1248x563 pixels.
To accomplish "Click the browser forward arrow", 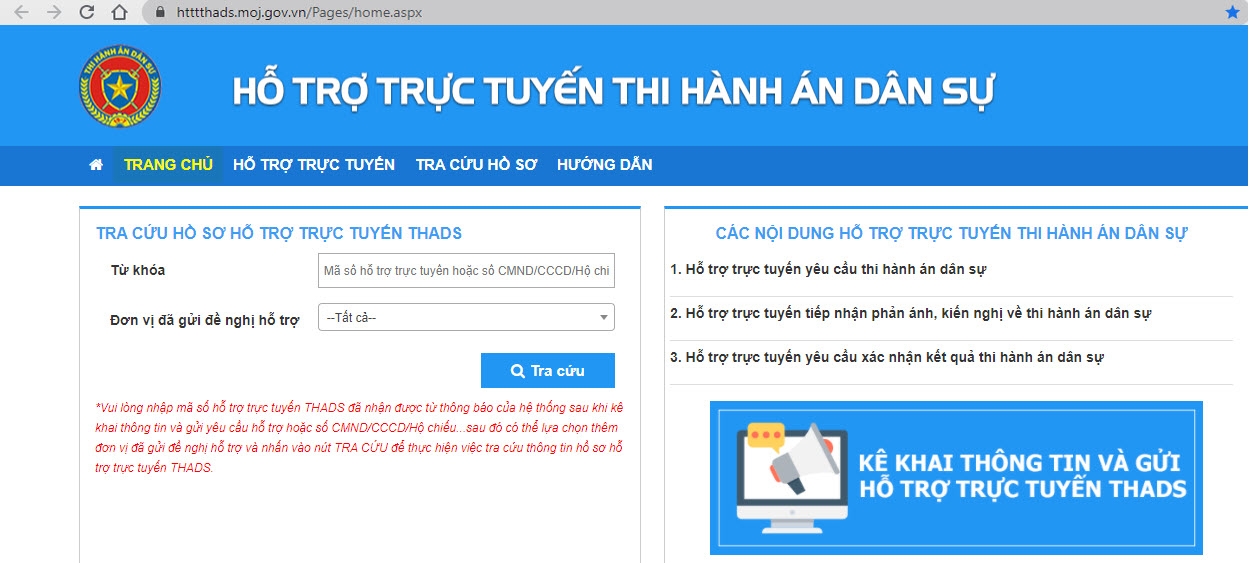I will pos(54,12).
